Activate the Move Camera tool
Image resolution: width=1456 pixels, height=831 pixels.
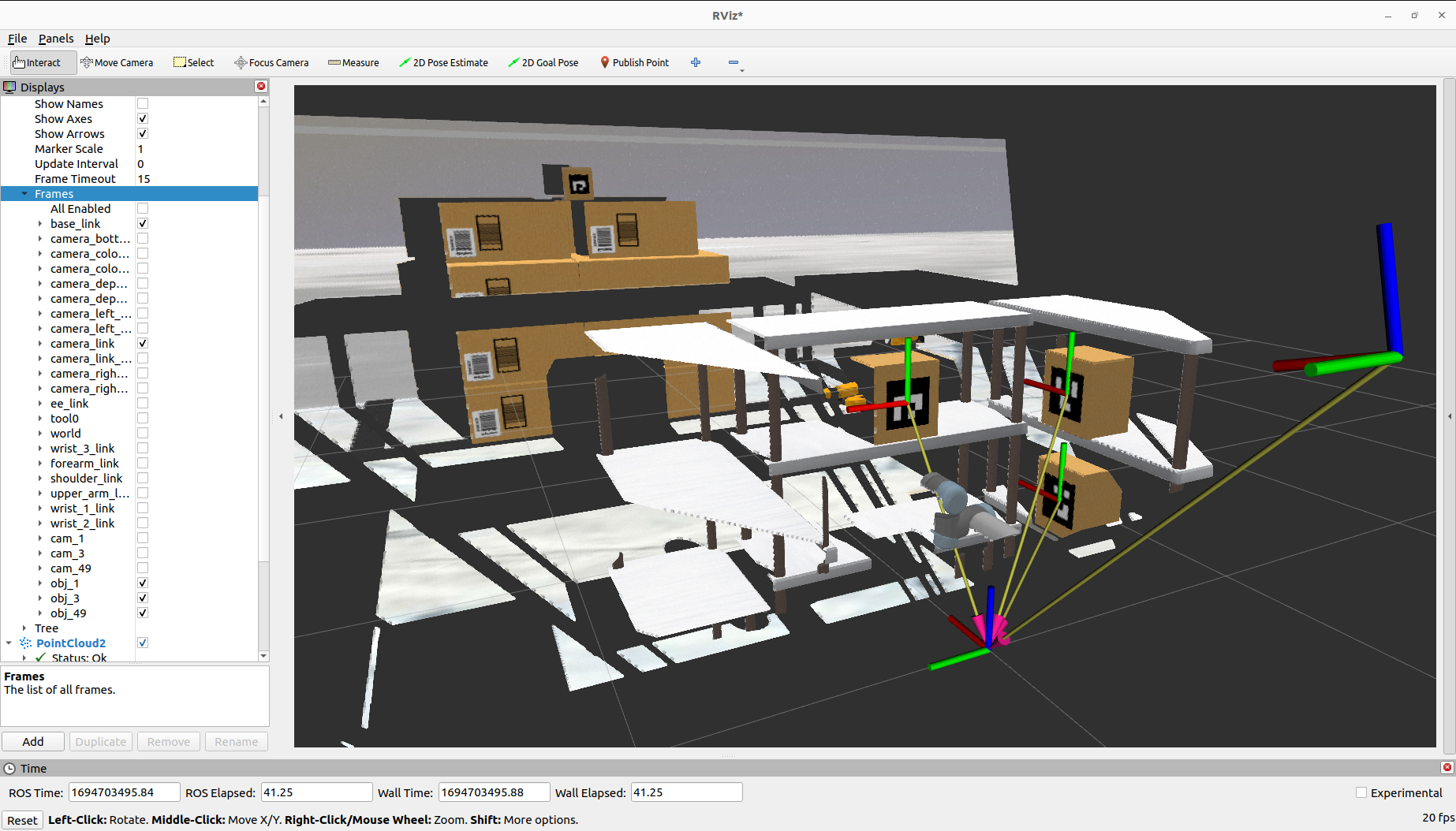(117, 62)
